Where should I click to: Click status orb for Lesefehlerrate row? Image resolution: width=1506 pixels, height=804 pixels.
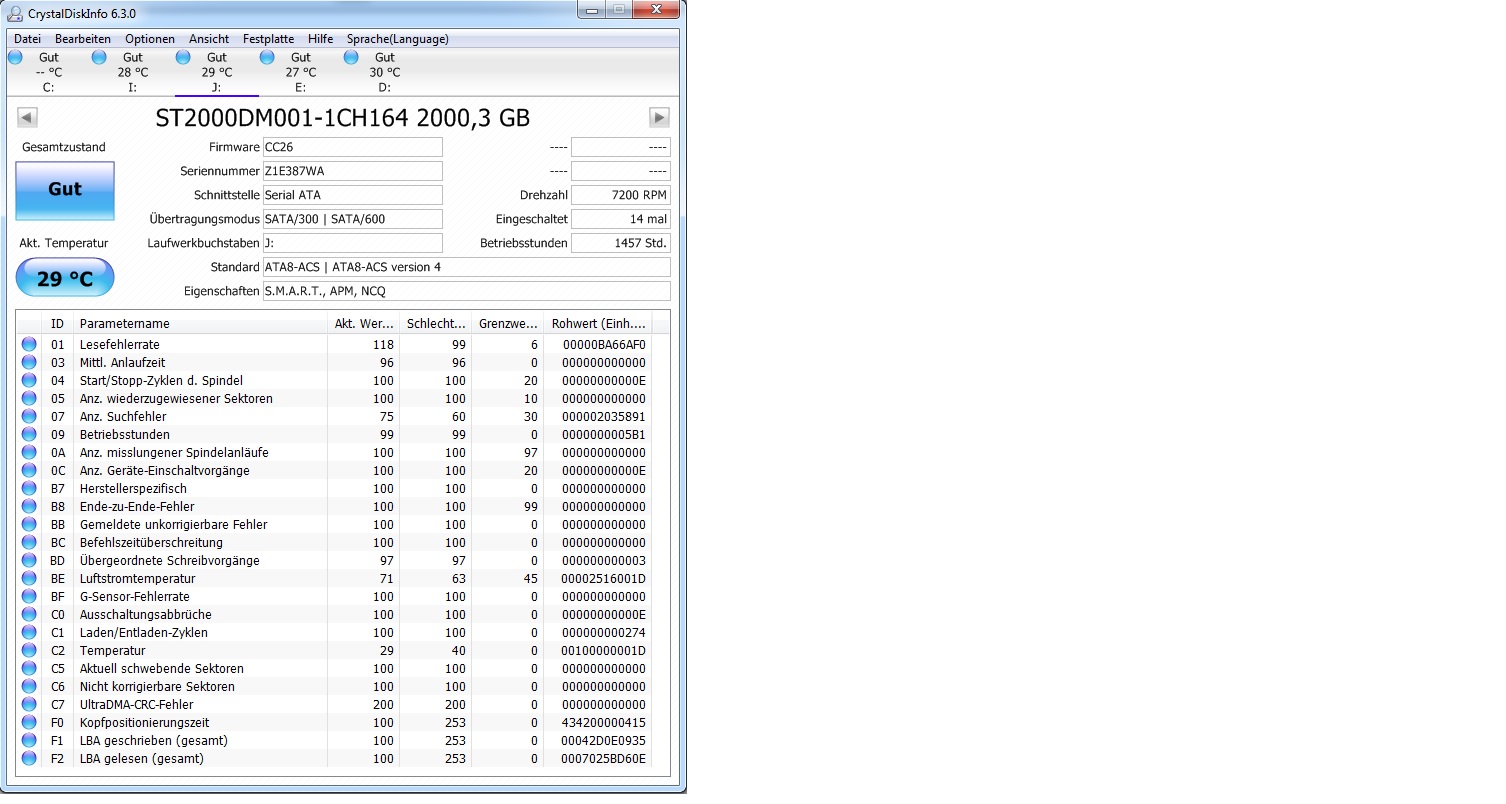29,344
